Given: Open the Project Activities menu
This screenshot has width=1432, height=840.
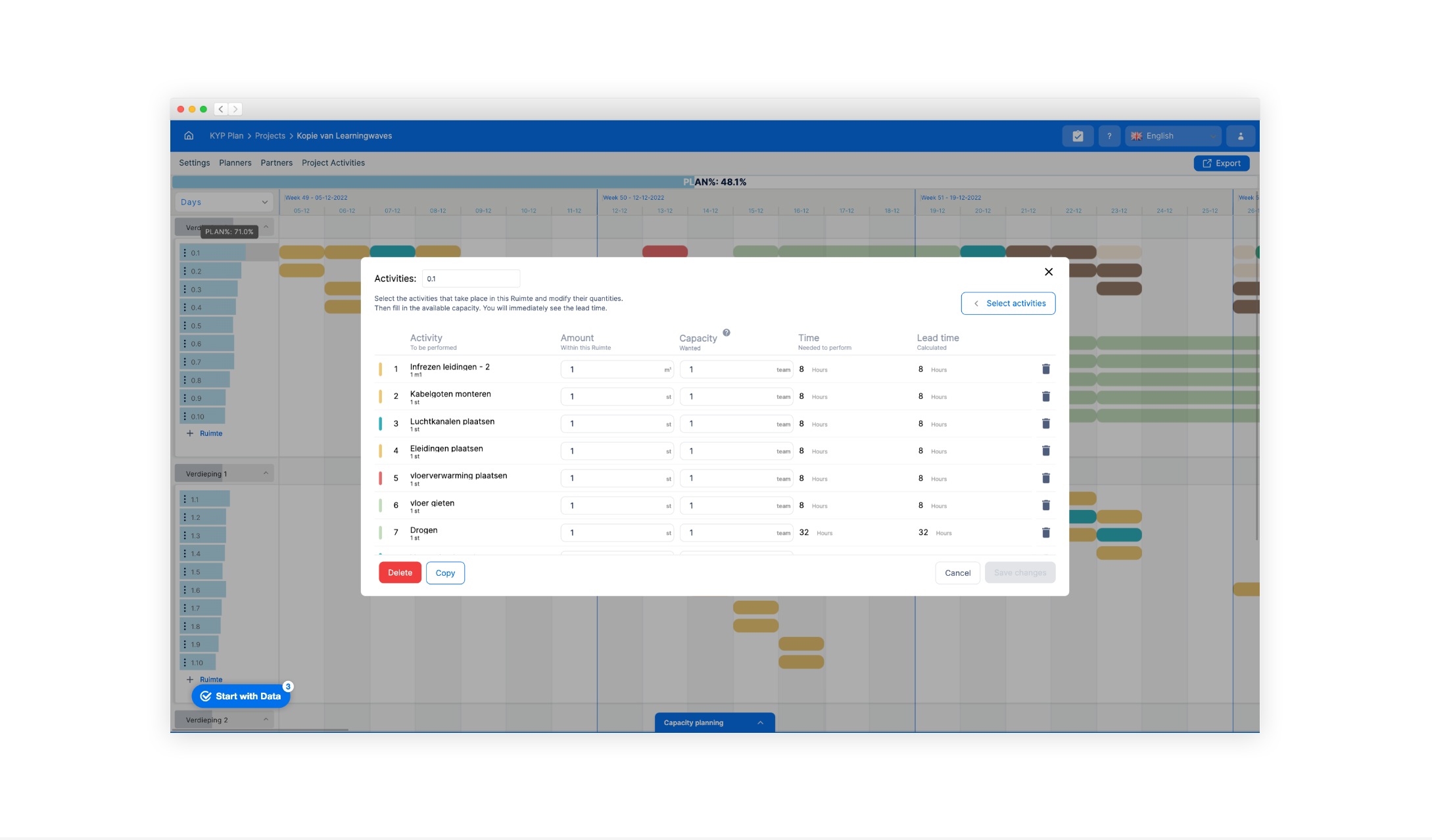Looking at the screenshot, I should (x=333, y=163).
